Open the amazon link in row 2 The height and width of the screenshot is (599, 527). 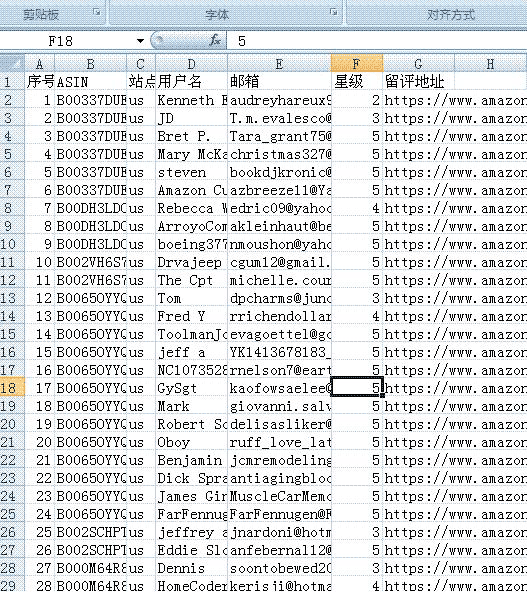(x=455, y=100)
